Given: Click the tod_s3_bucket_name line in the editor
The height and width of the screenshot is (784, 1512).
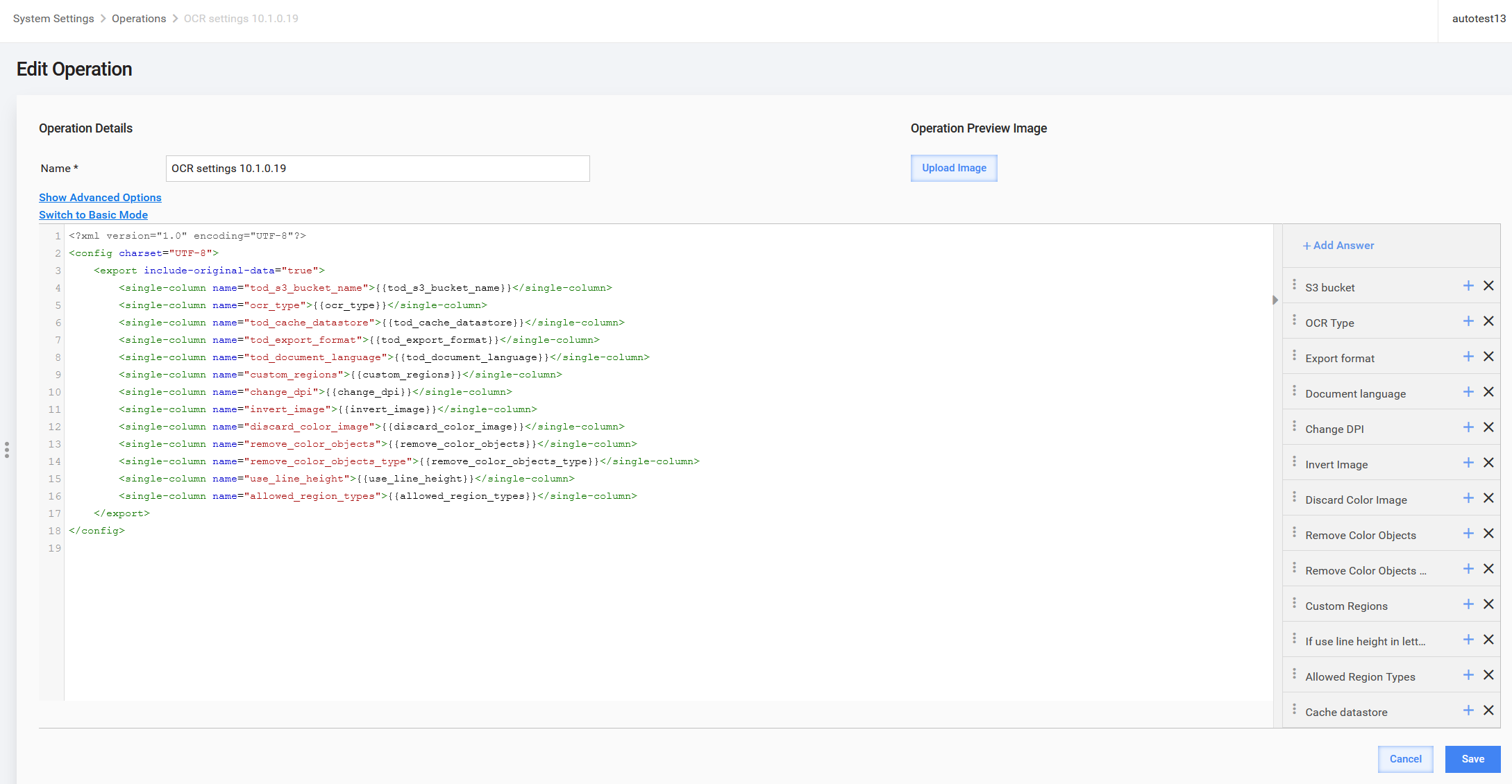Looking at the screenshot, I should click(365, 288).
